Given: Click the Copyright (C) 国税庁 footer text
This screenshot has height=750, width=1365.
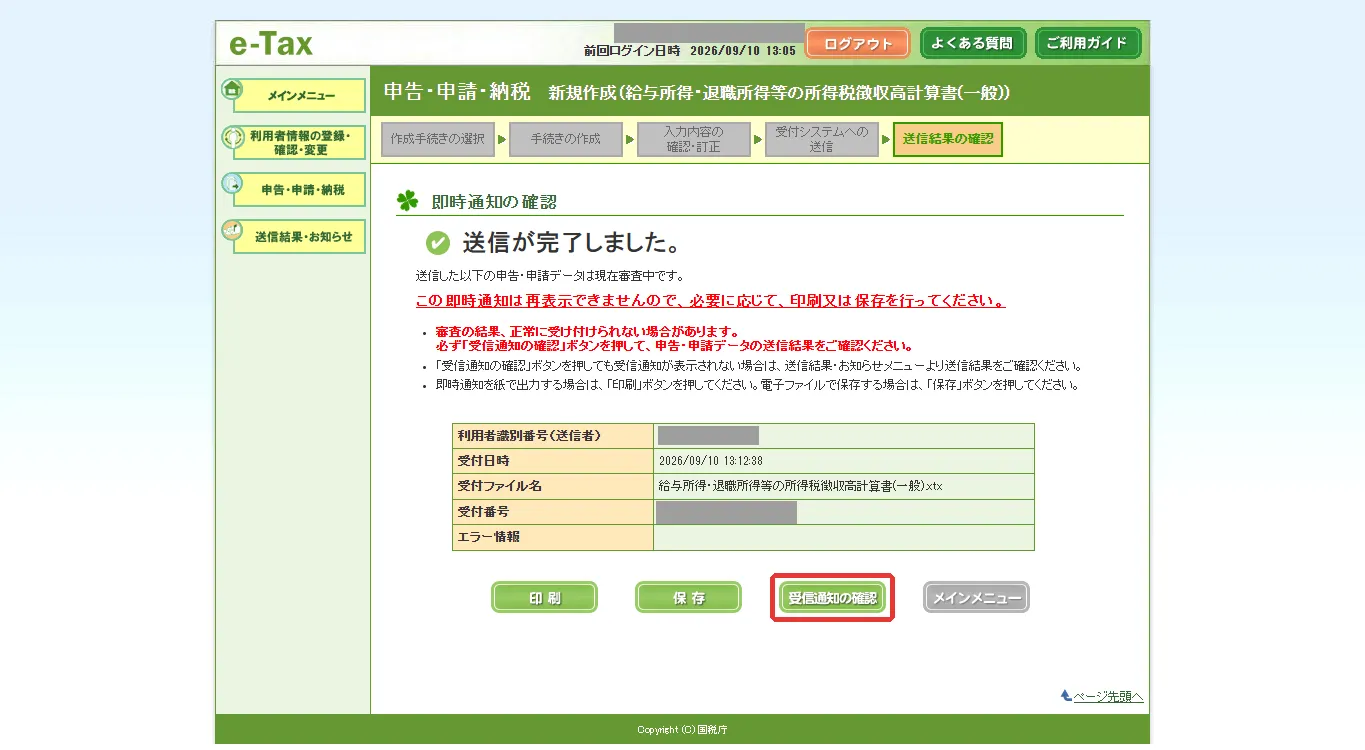Looking at the screenshot, I should (682, 730).
